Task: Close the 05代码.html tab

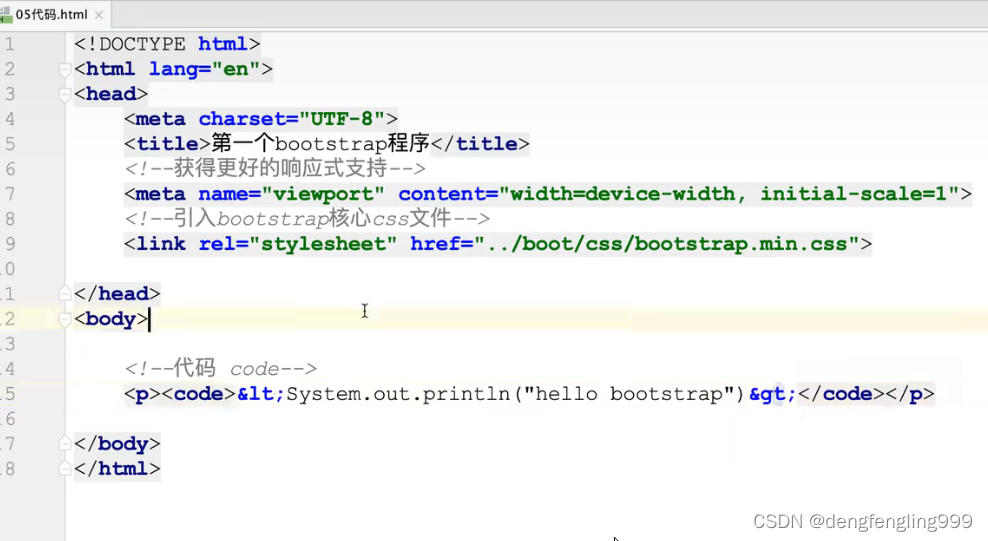Action: [x=98, y=14]
